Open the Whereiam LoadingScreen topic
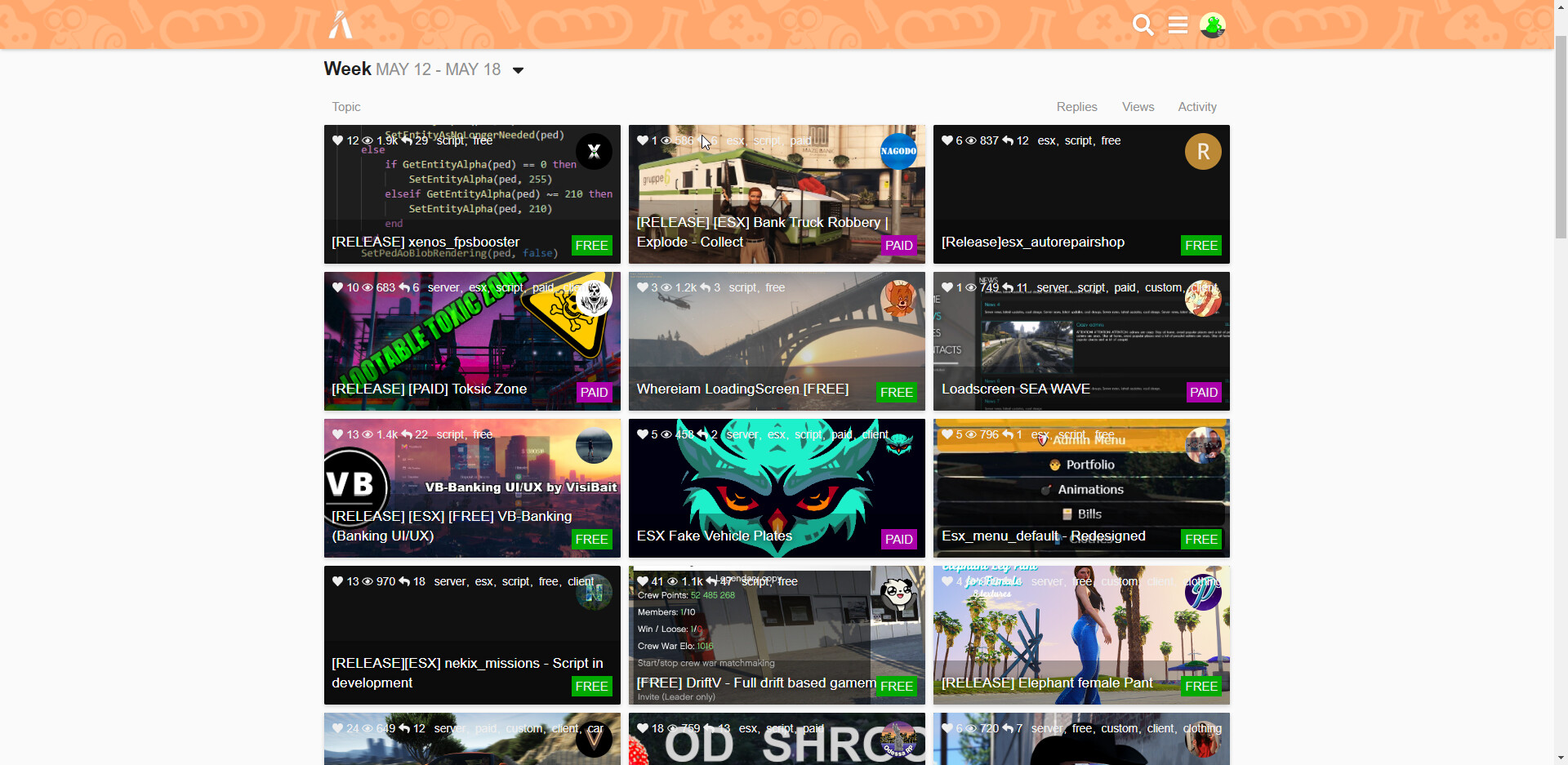The height and width of the screenshot is (765, 1568). tap(742, 389)
